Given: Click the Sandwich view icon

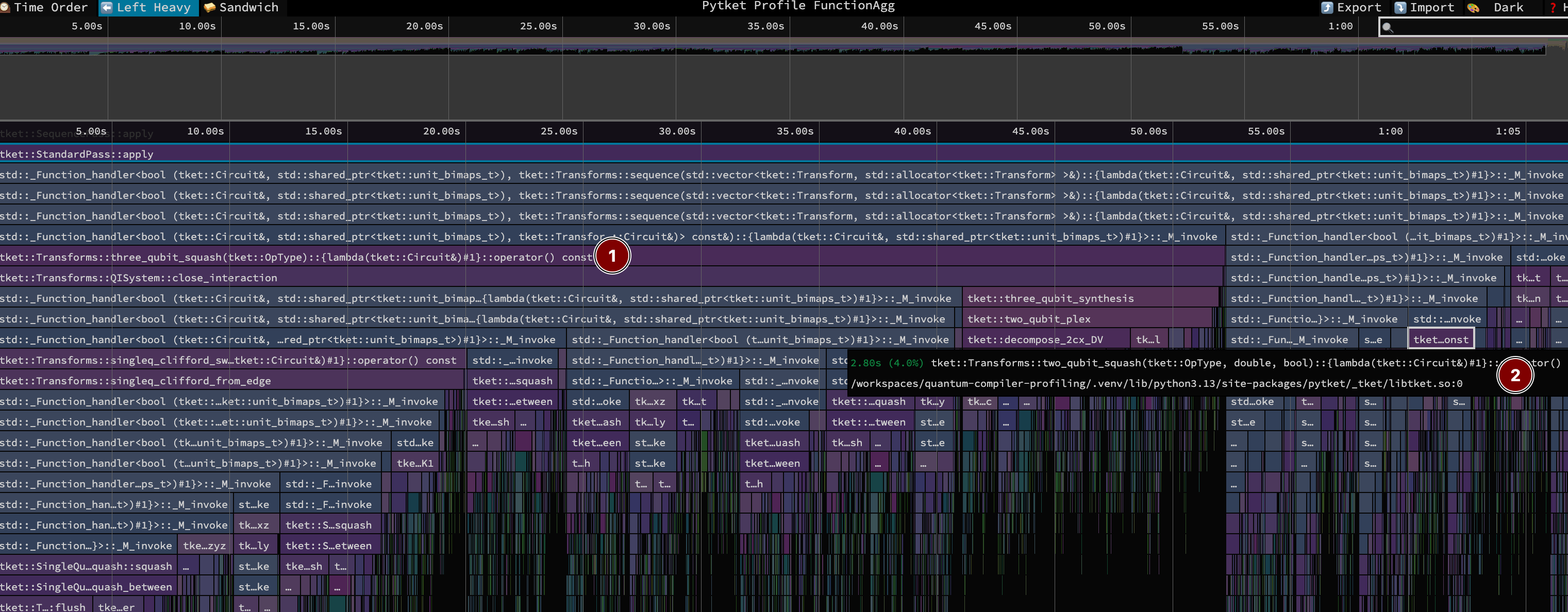Looking at the screenshot, I should coord(209,7).
